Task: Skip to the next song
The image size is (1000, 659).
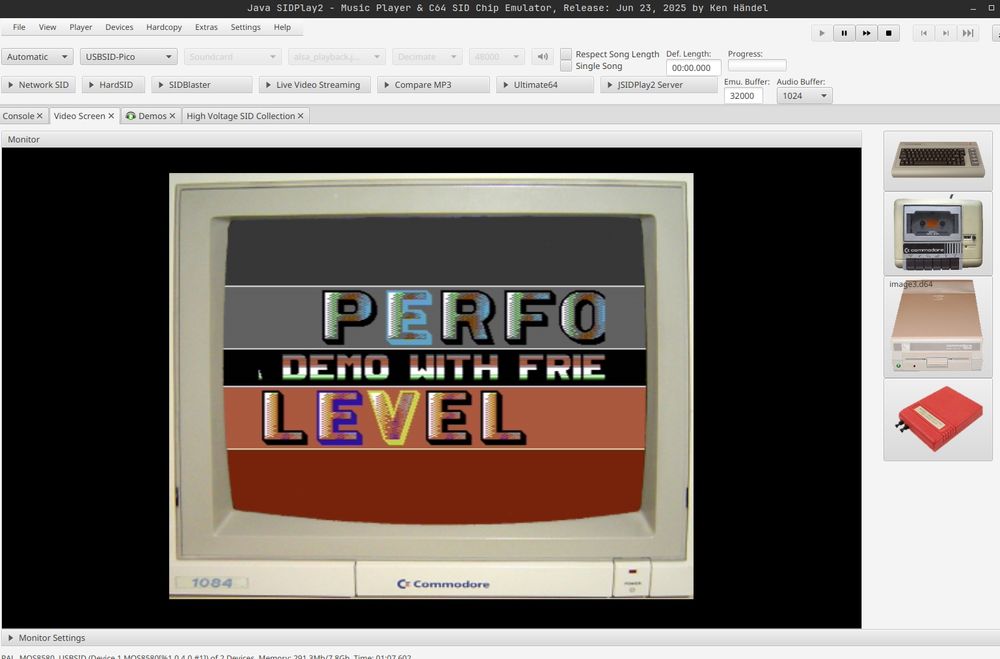Action: point(946,33)
